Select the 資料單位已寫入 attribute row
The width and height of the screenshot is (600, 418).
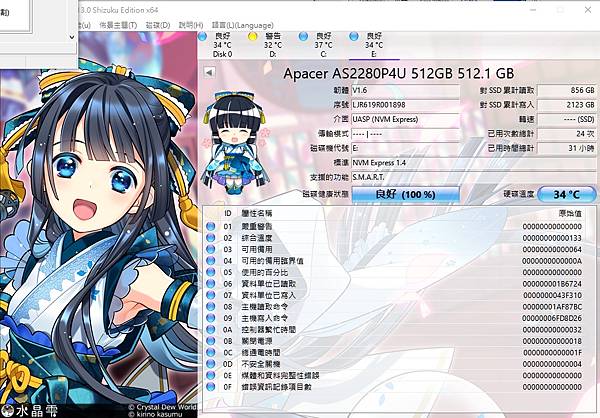(398, 295)
